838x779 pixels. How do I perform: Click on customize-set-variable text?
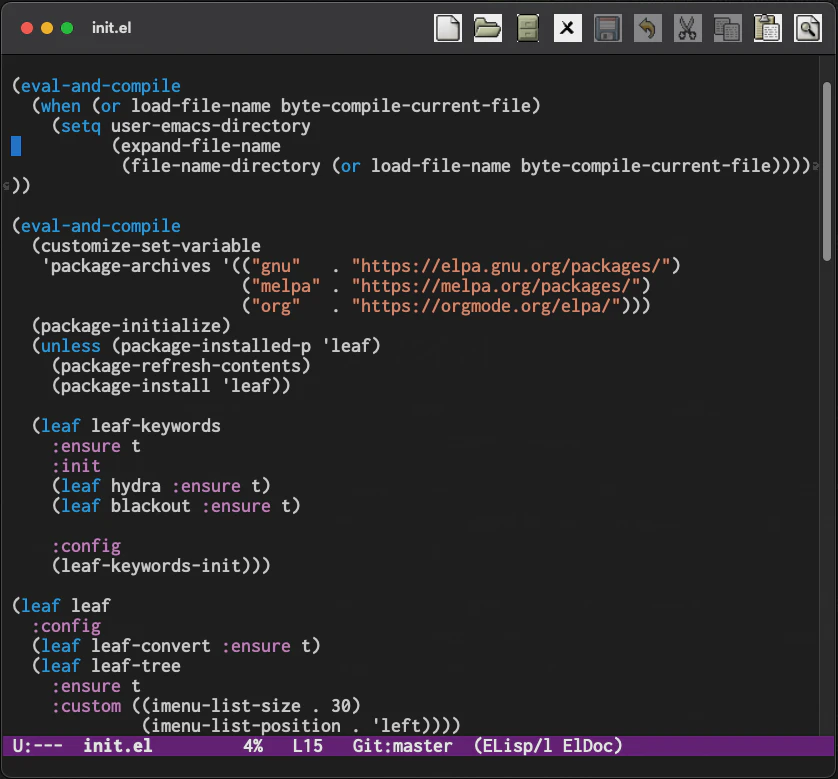pyautogui.click(x=151, y=246)
